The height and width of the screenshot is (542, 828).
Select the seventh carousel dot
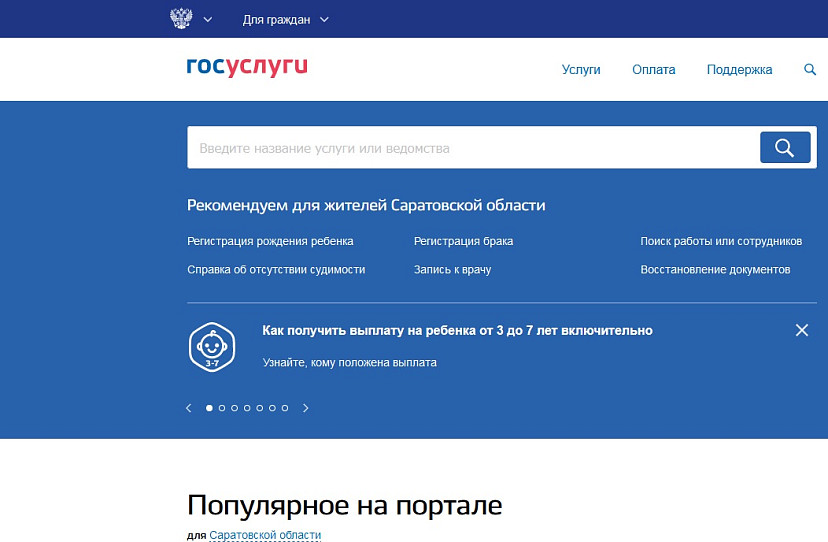[285, 408]
